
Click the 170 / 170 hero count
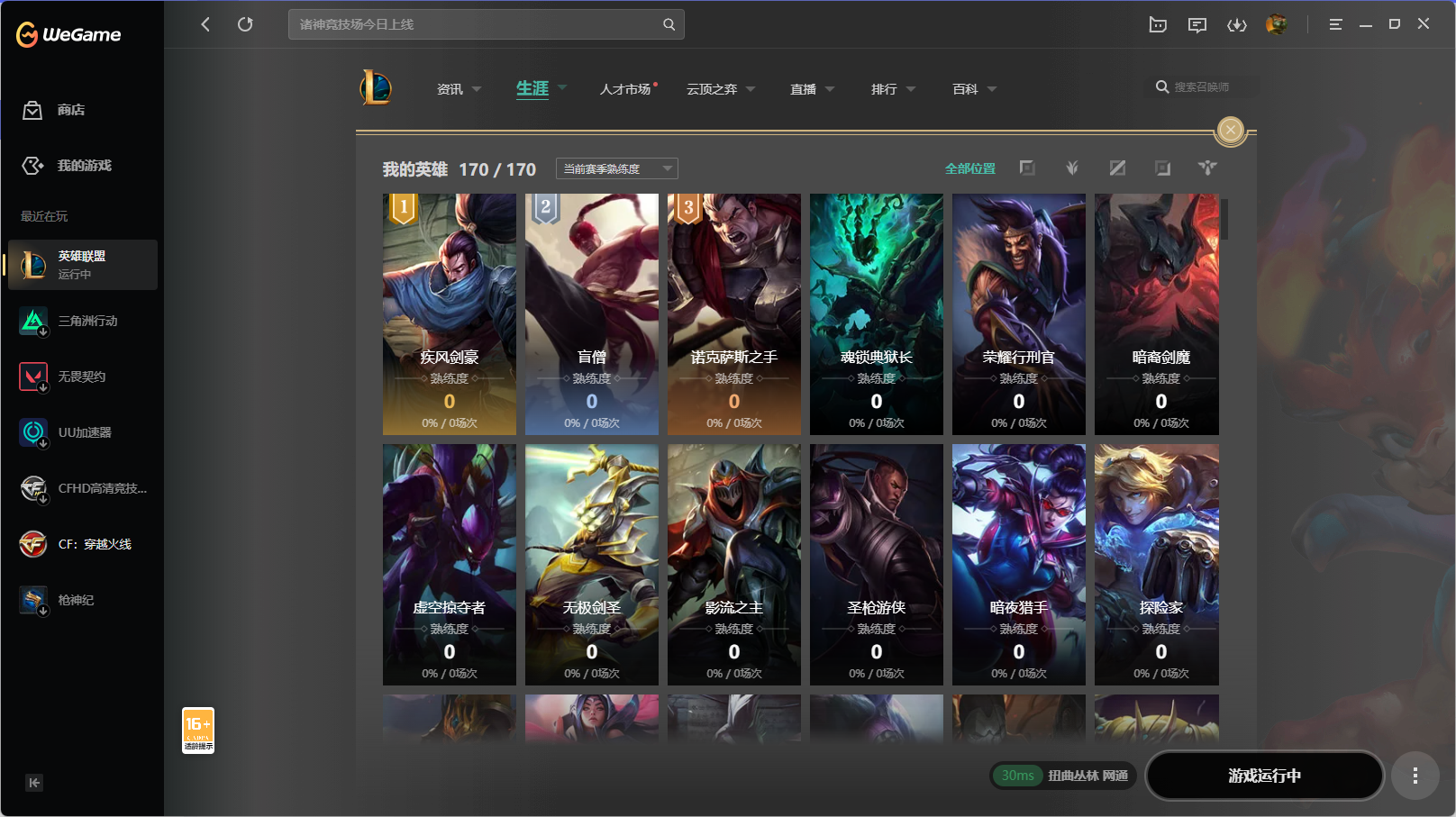click(x=497, y=169)
